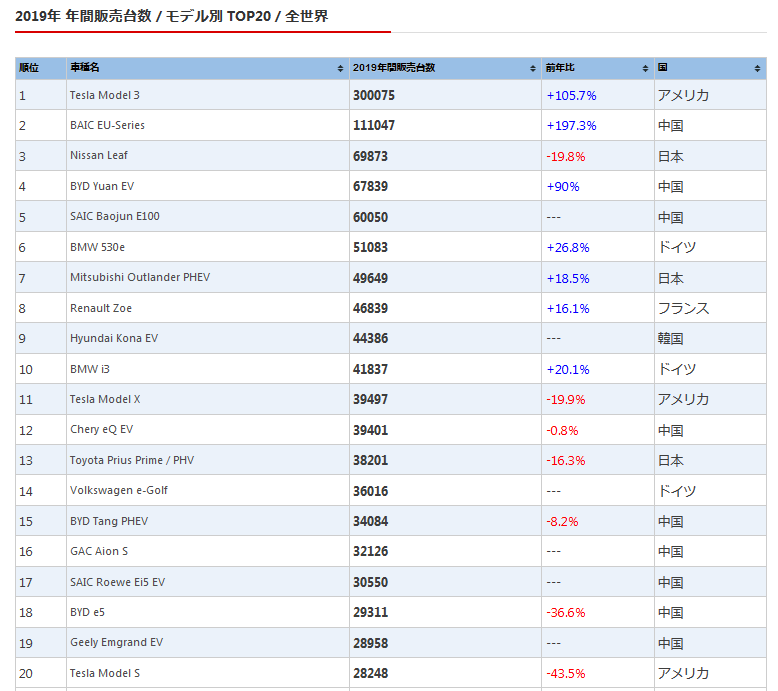Sort by 国 column arrows

(x=757, y=68)
